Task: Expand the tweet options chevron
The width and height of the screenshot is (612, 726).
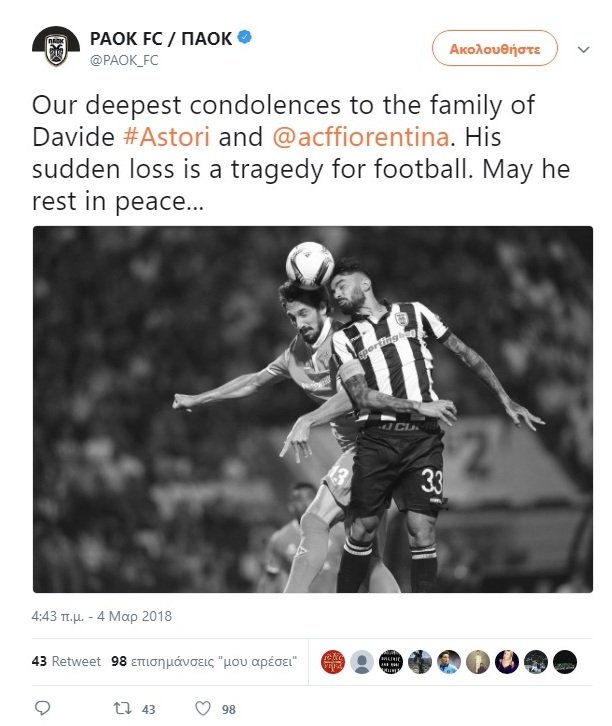Action: pos(584,50)
